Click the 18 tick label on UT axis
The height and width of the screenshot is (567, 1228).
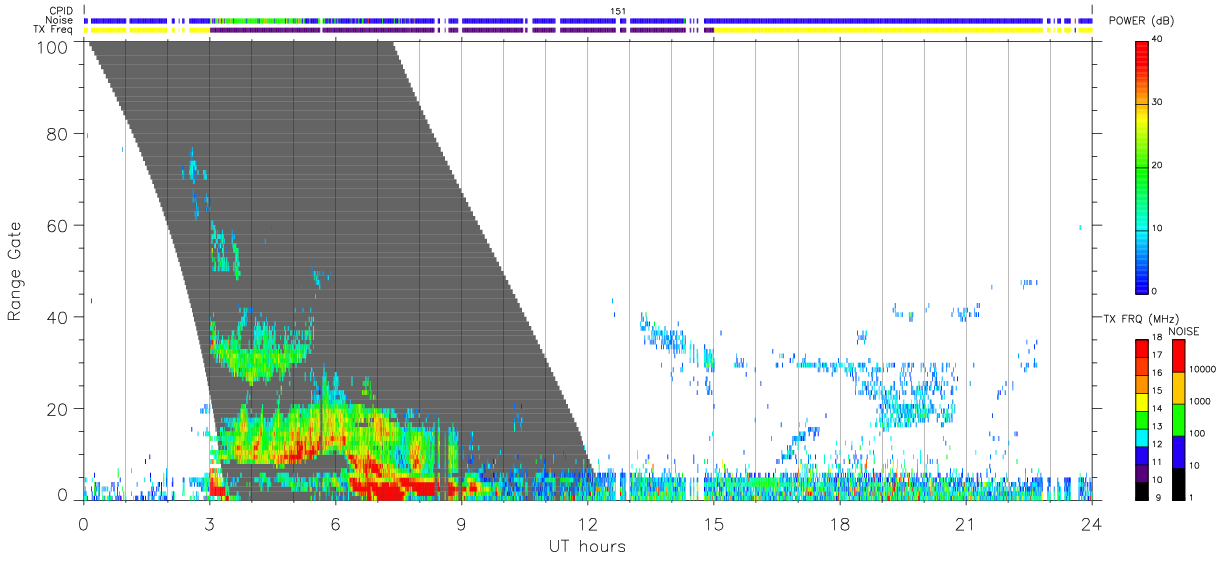pyautogui.click(x=839, y=523)
